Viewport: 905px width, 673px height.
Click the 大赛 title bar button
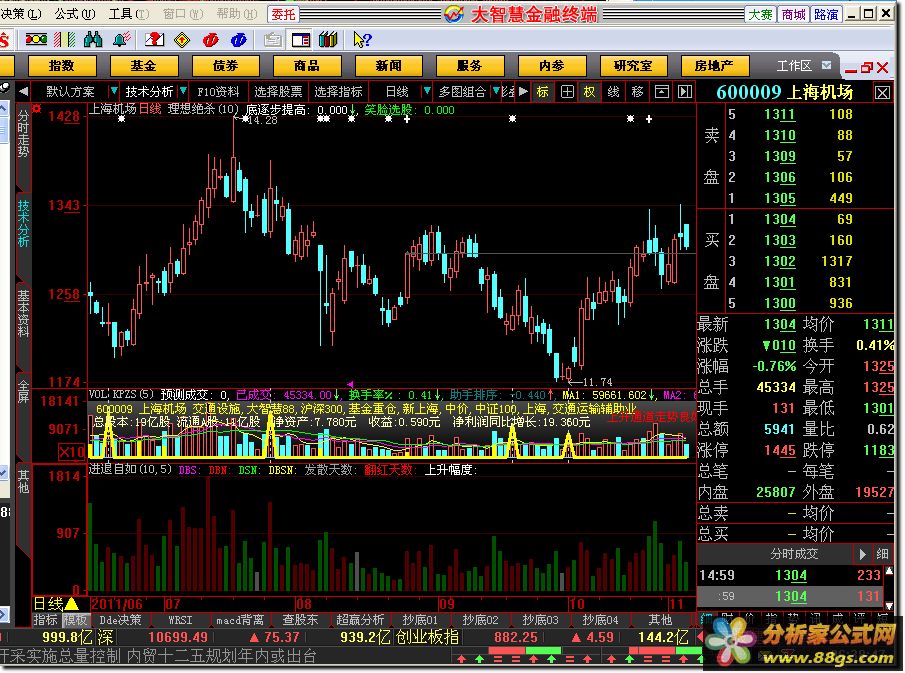tap(760, 14)
